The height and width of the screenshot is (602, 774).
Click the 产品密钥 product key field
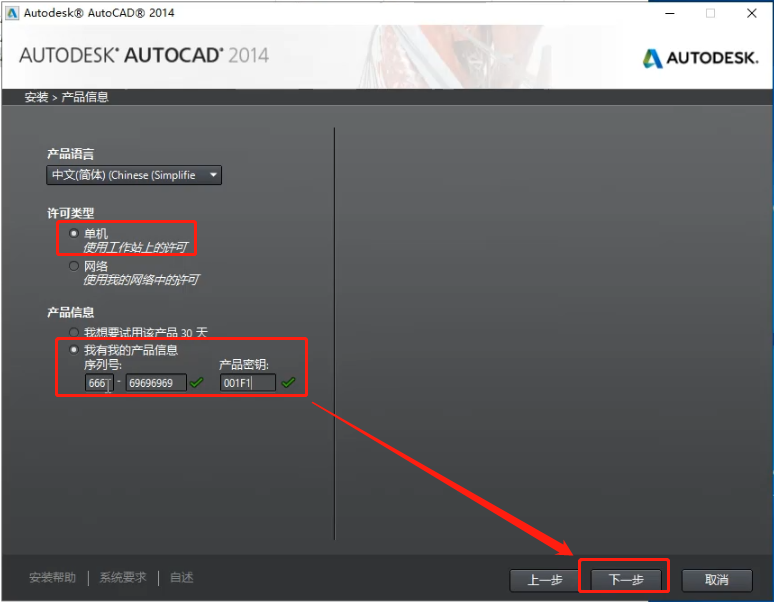tap(248, 383)
